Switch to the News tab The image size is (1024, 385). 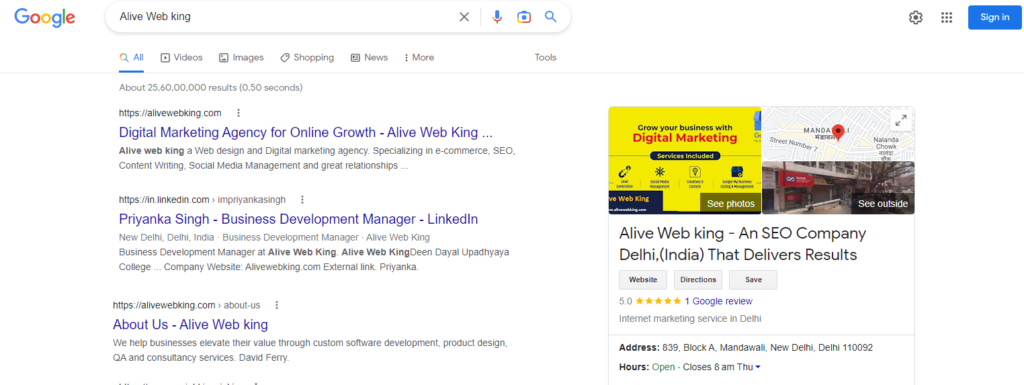[369, 57]
